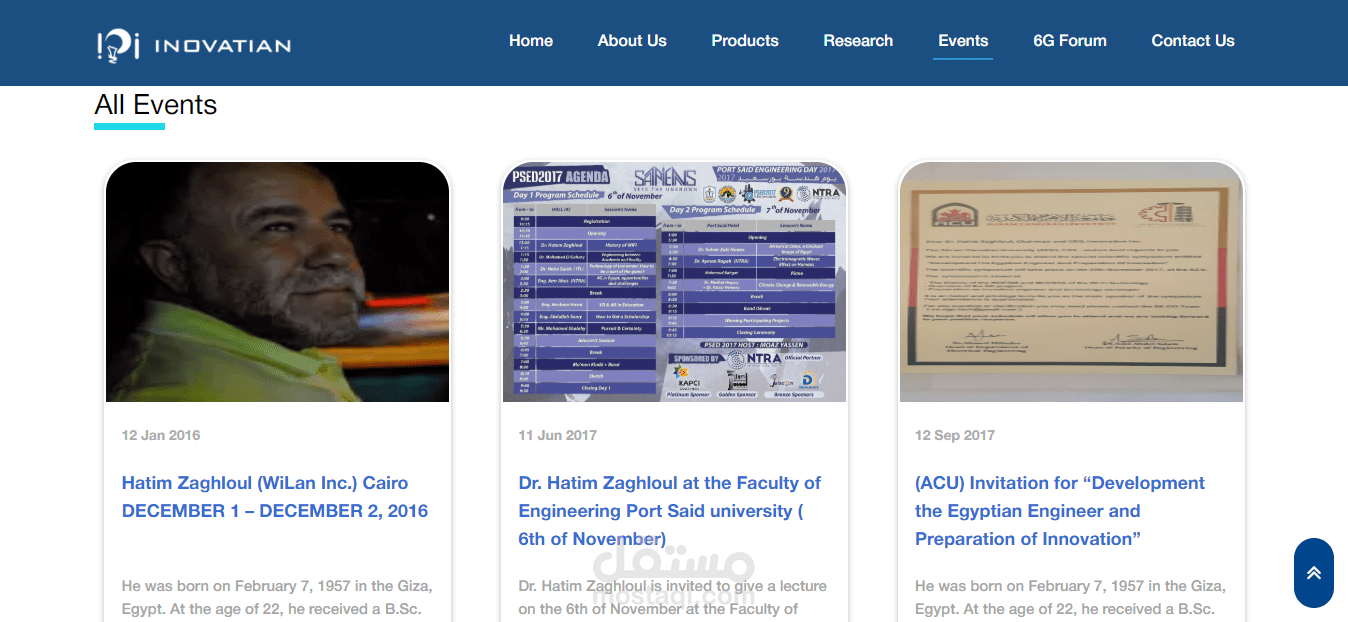
Task: Open the Hatim Zaghloul portrait thumbnail
Action: [x=278, y=282]
